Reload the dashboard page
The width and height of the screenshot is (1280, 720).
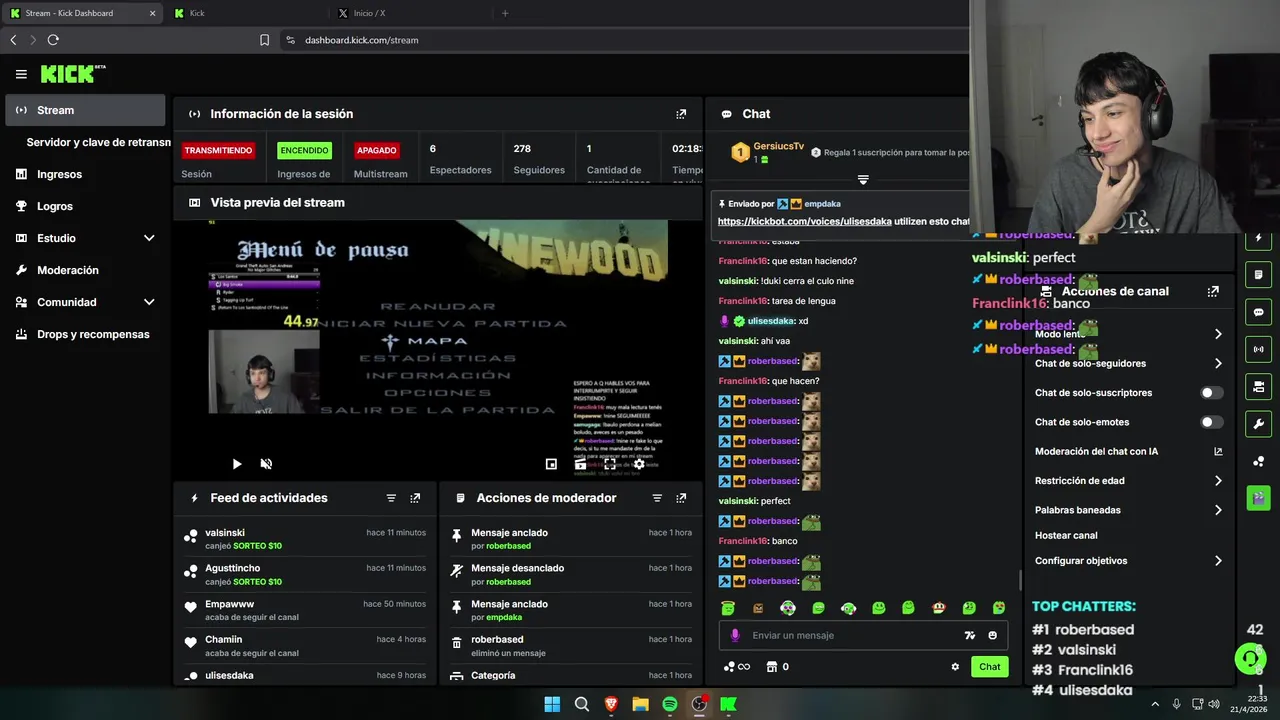(x=53, y=40)
